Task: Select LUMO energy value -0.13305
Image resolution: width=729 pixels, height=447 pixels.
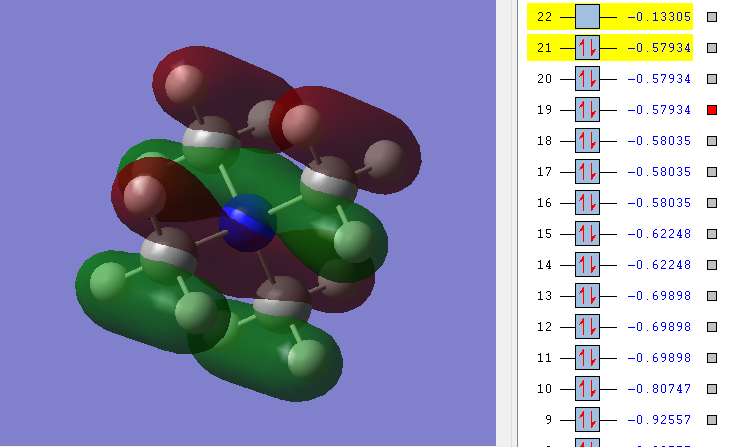Action: pos(659,17)
